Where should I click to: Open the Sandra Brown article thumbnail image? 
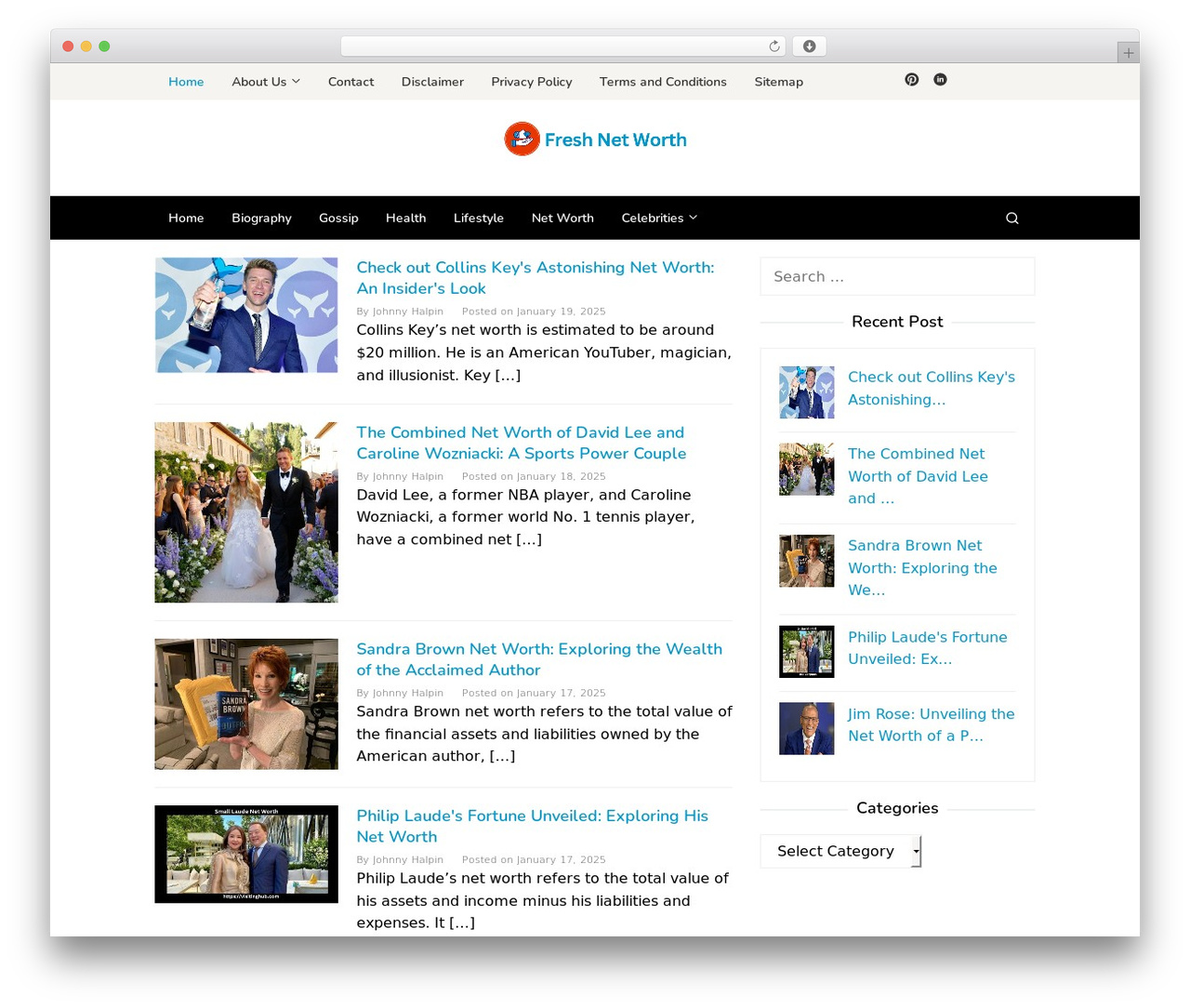tap(246, 704)
